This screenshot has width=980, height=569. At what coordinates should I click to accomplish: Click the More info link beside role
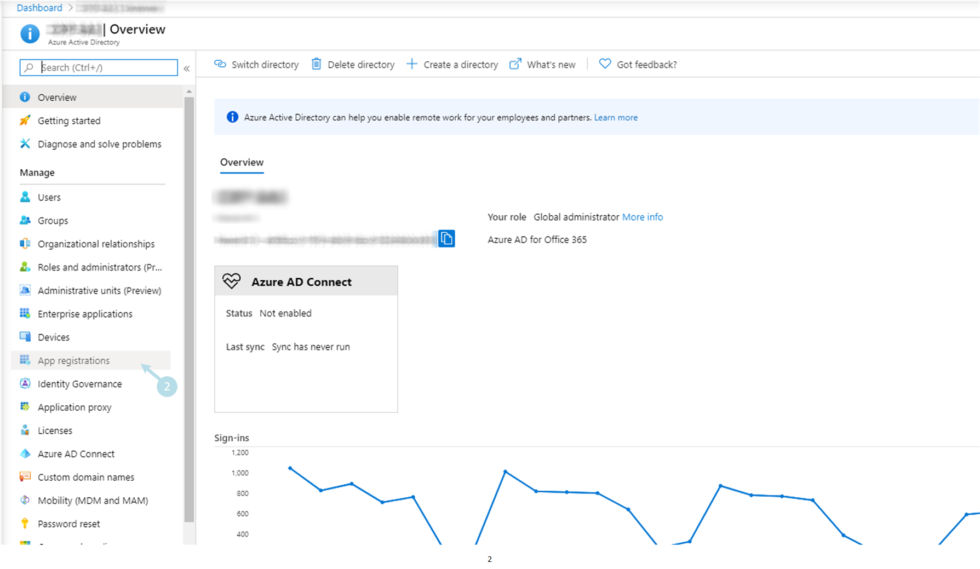pyautogui.click(x=642, y=217)
